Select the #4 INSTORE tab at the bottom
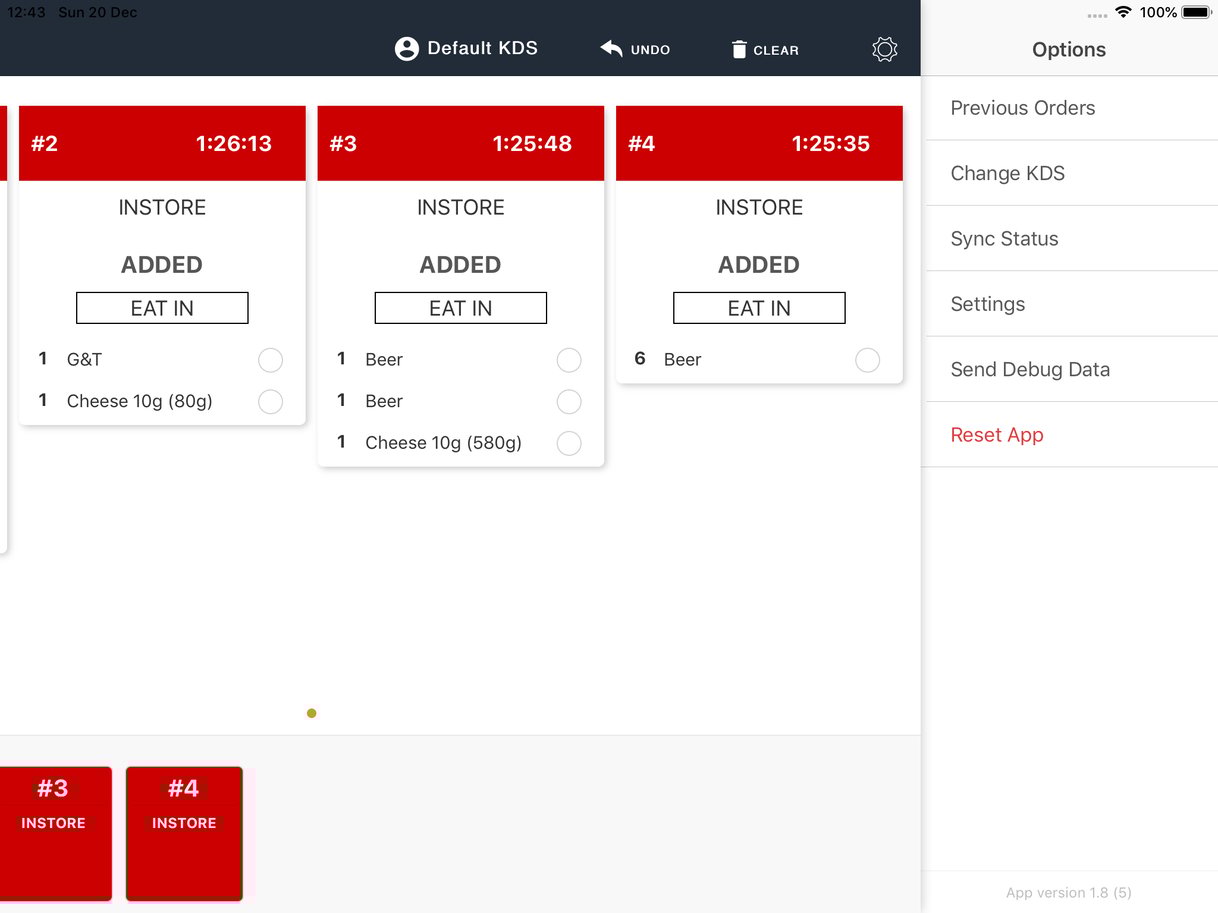 pos(184,833)
